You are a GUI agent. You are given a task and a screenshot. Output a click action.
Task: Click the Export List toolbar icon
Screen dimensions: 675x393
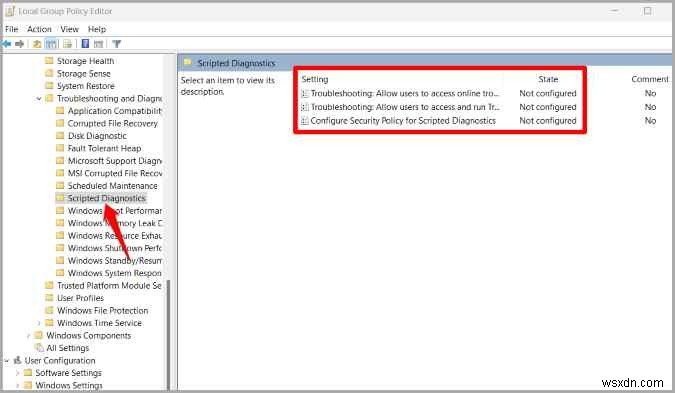(68, 43)
